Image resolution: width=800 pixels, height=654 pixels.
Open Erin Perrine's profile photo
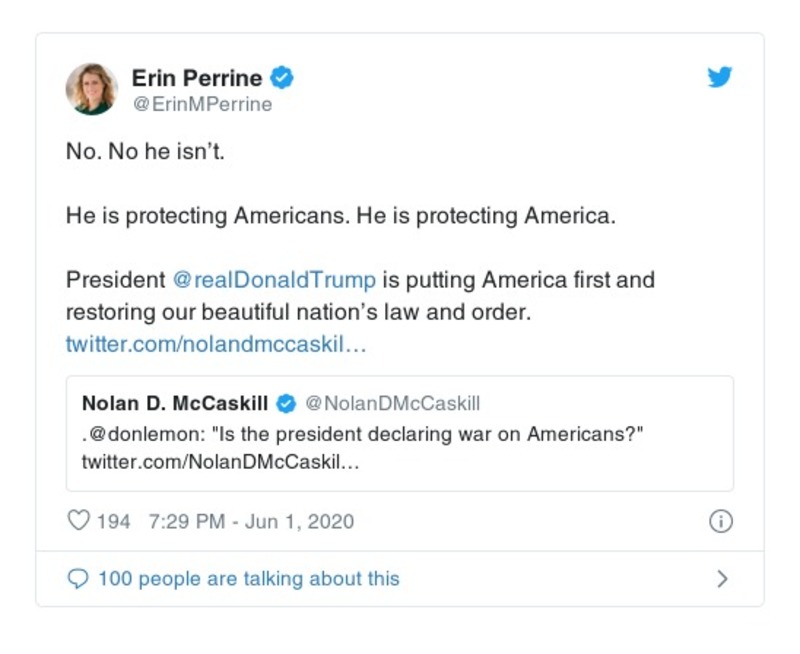tap(92, 89)
